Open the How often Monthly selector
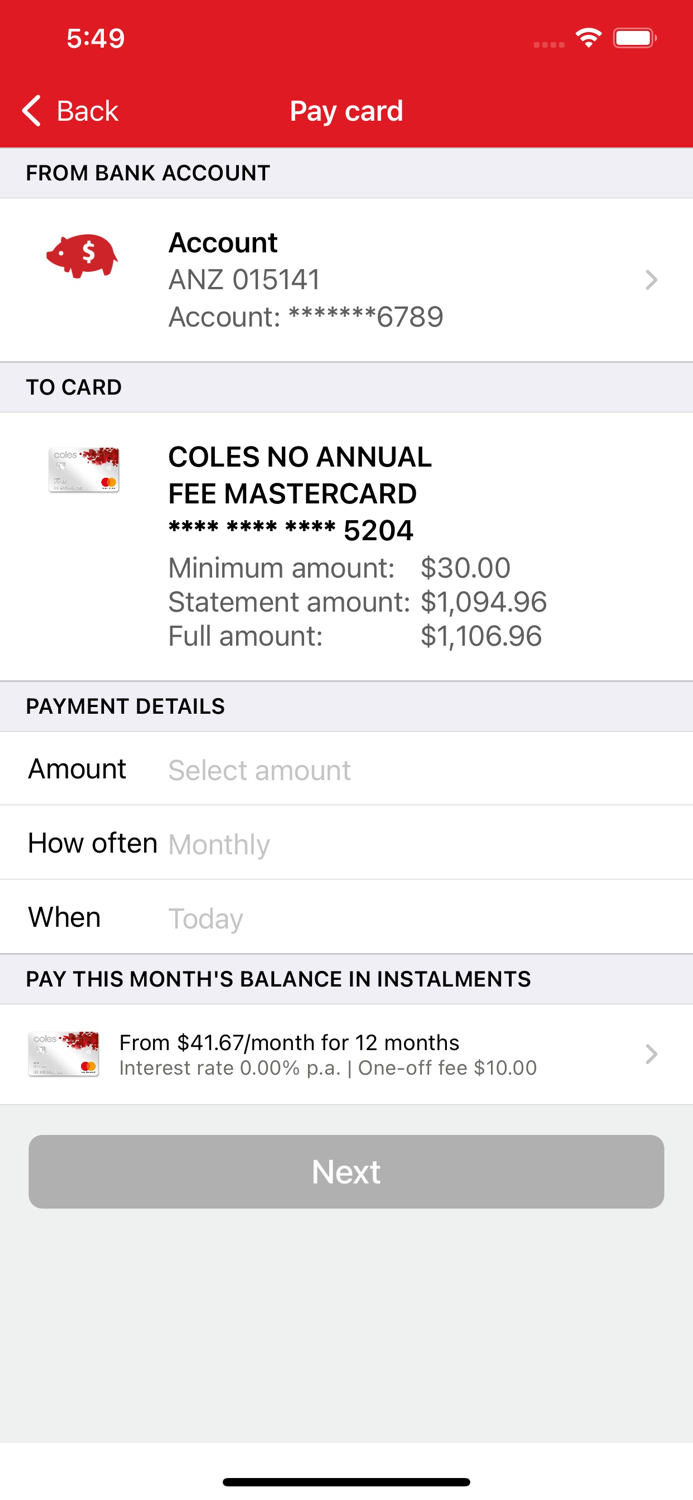The image size is (693, 1500). pyautogui.click(x=346, y=843)
